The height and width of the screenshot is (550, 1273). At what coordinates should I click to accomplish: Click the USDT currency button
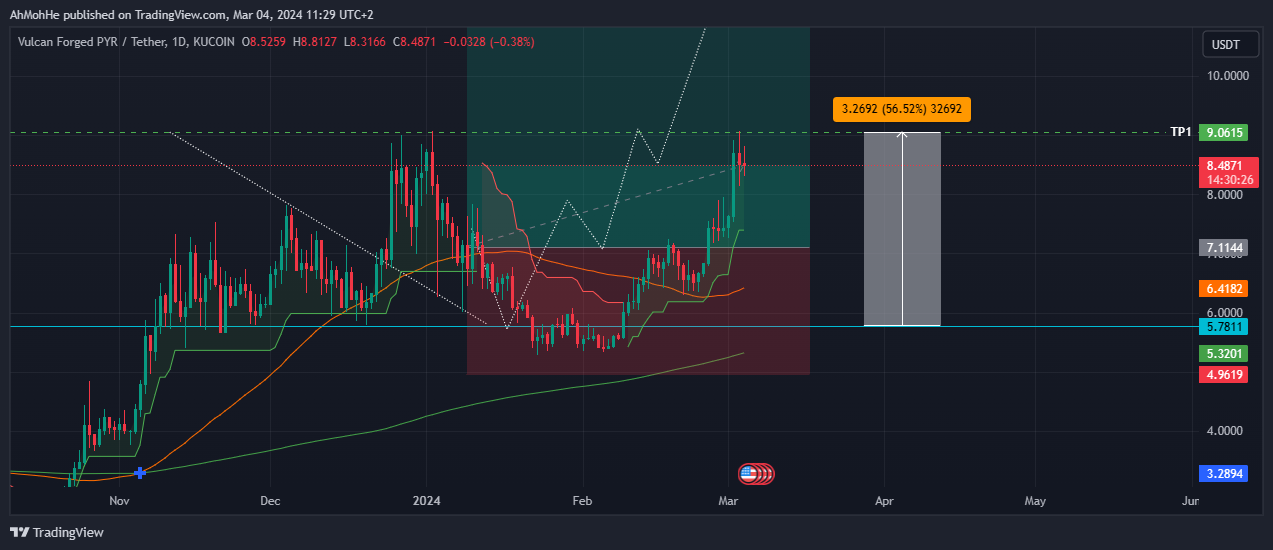[x=1230, y=44]
